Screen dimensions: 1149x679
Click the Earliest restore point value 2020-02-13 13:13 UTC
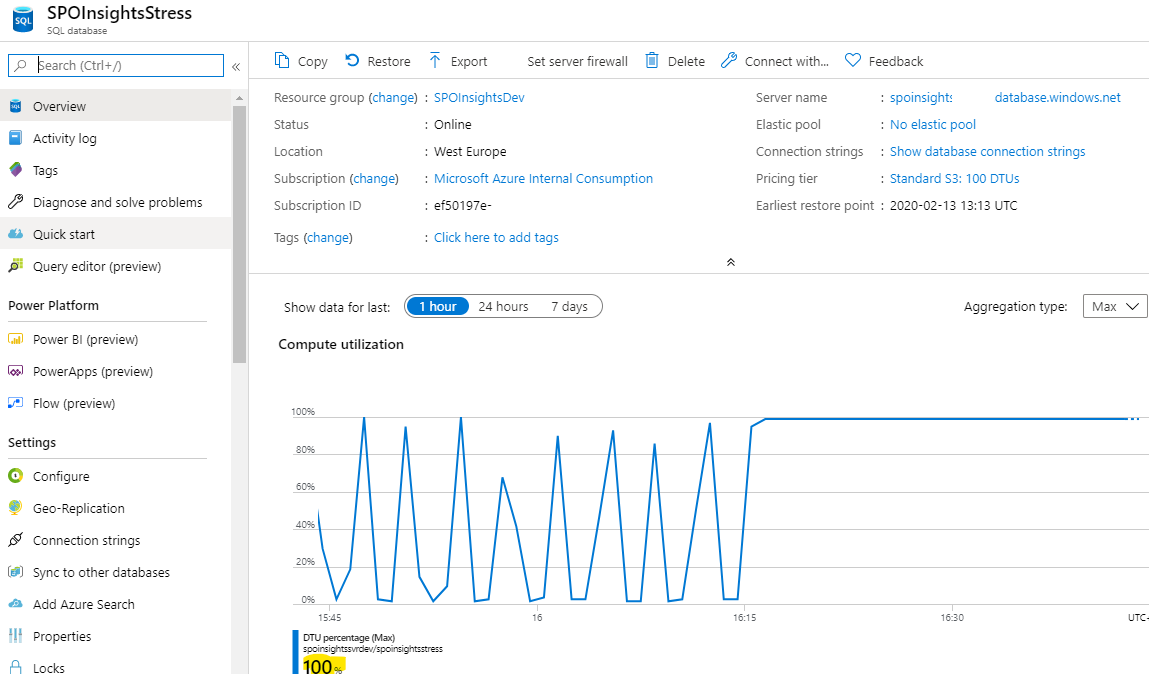(953, 205)
